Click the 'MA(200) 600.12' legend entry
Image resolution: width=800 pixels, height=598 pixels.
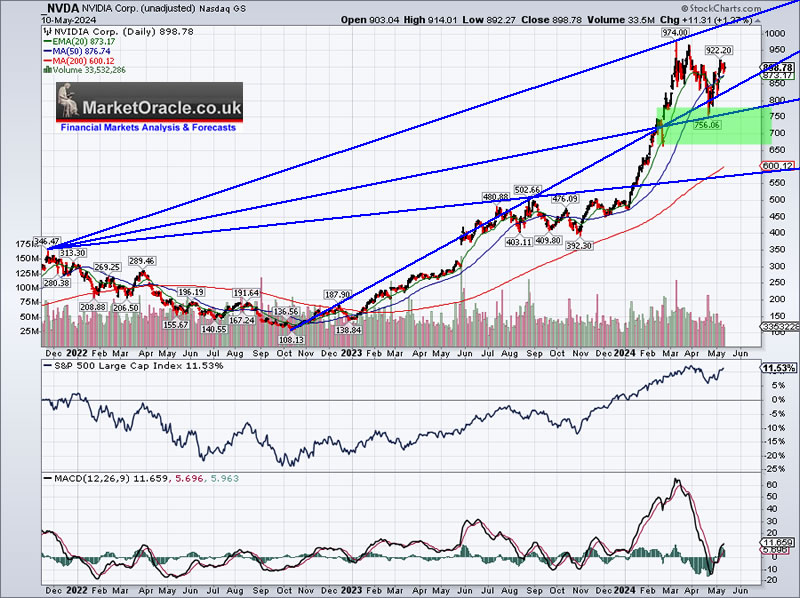80,61
